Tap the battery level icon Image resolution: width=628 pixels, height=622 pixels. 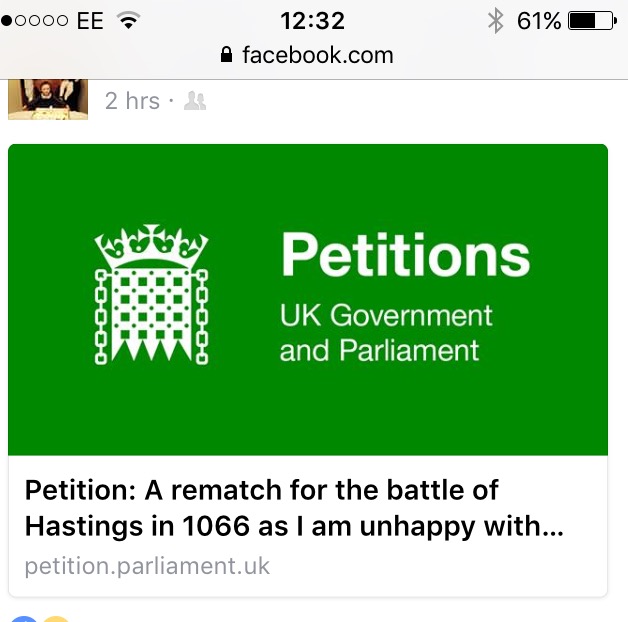pyautogui.click(x=590, y=20)
